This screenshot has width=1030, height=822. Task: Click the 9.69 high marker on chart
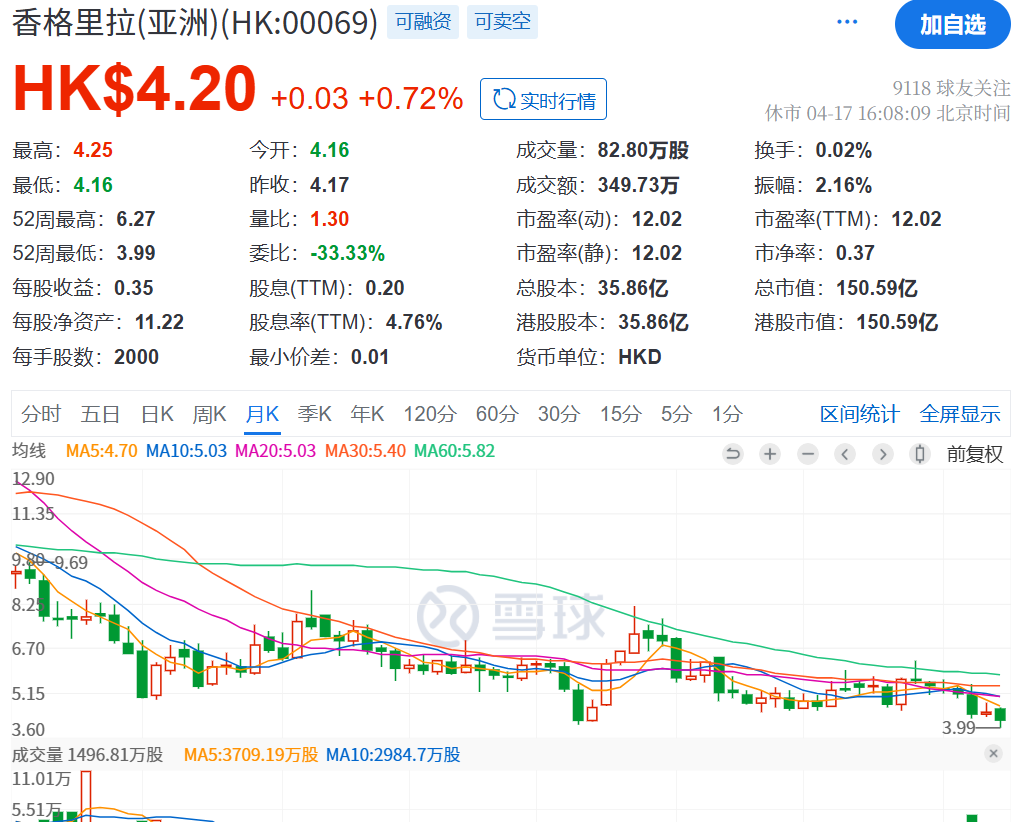pyautogui.click(x=71, y=562)
